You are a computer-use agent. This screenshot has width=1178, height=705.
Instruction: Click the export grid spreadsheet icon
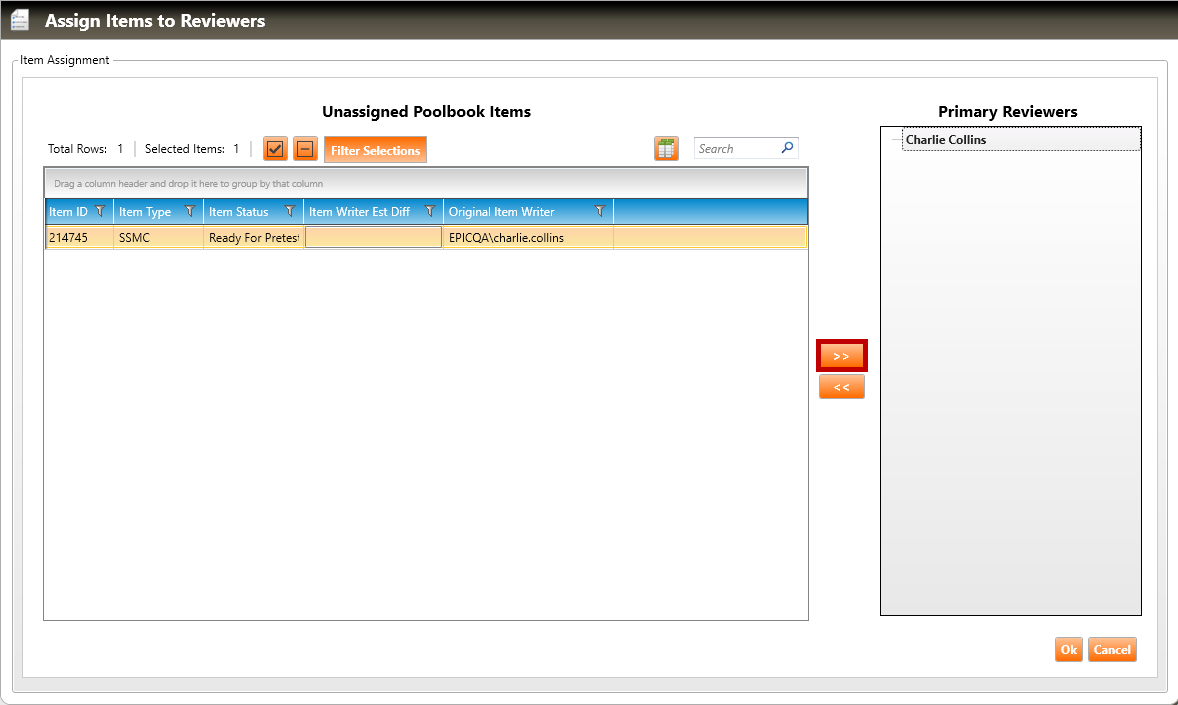tap(666, 149)
